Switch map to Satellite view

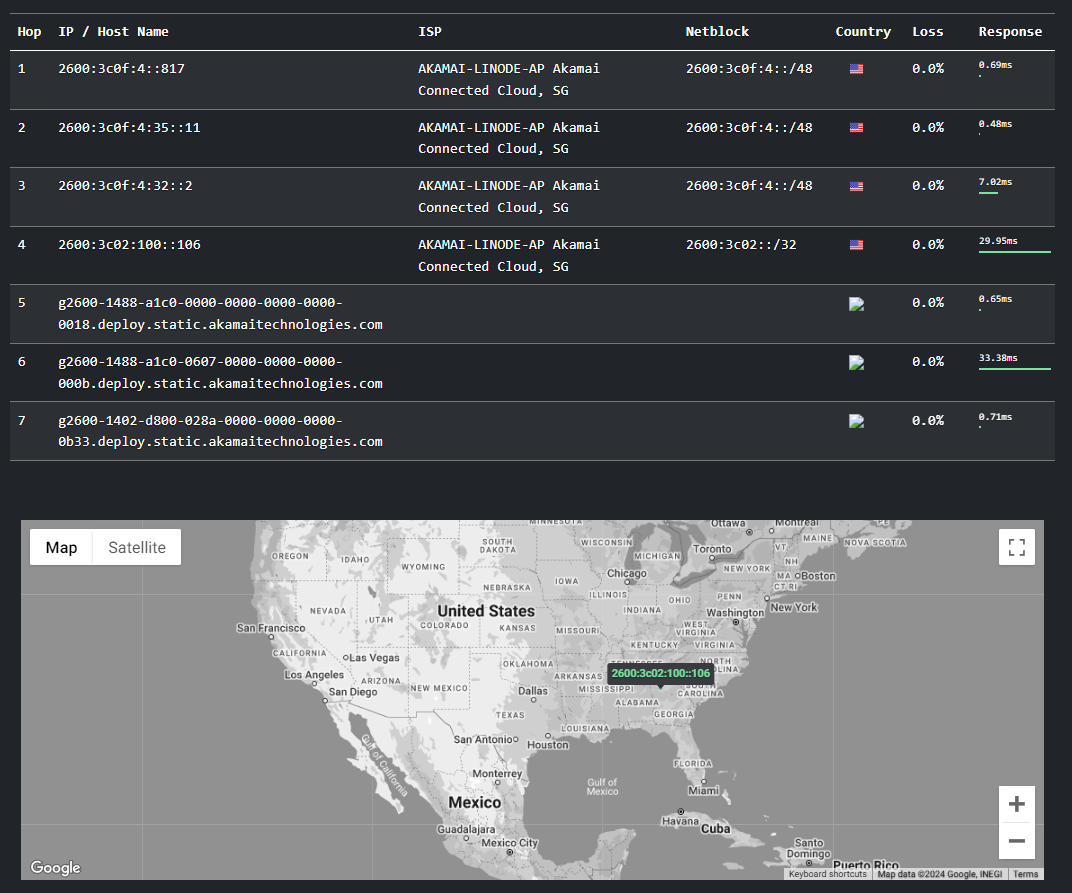pyautogui.click(x=137, y=548)
